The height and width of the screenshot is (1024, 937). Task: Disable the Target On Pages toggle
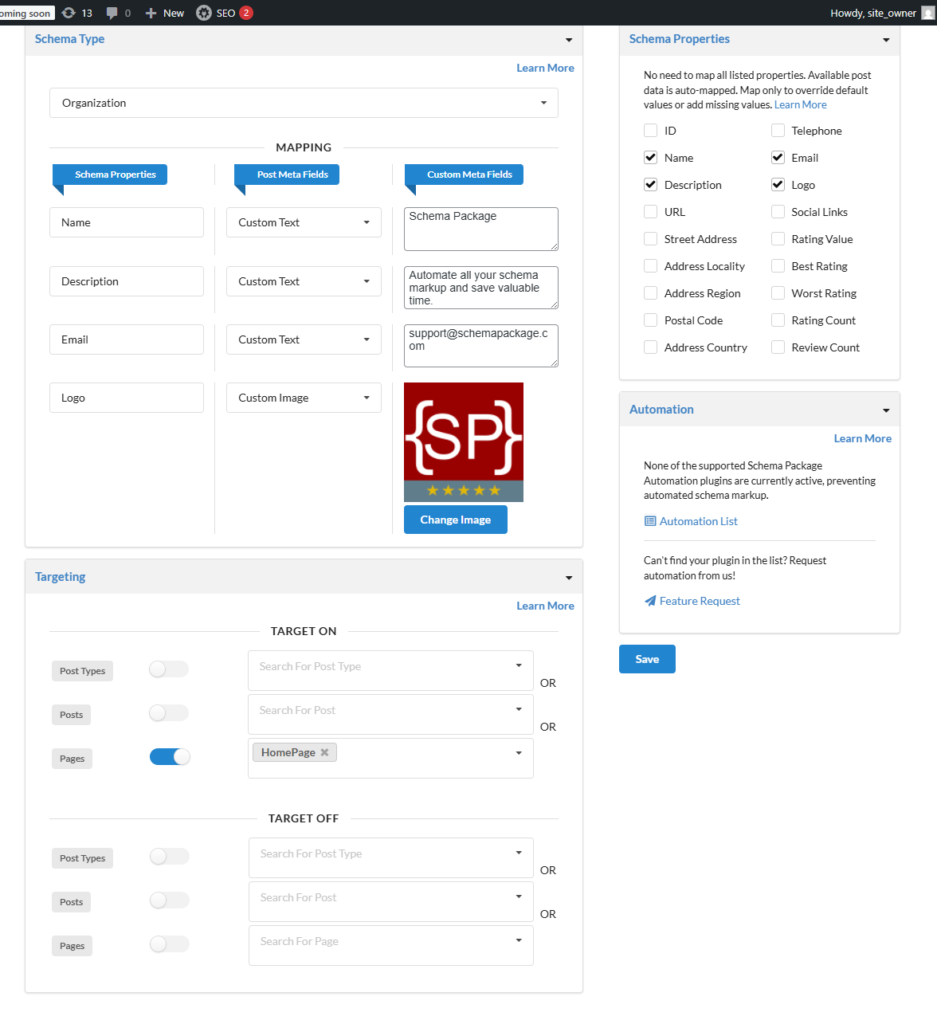pyautogui.click(x=170, y=757)
